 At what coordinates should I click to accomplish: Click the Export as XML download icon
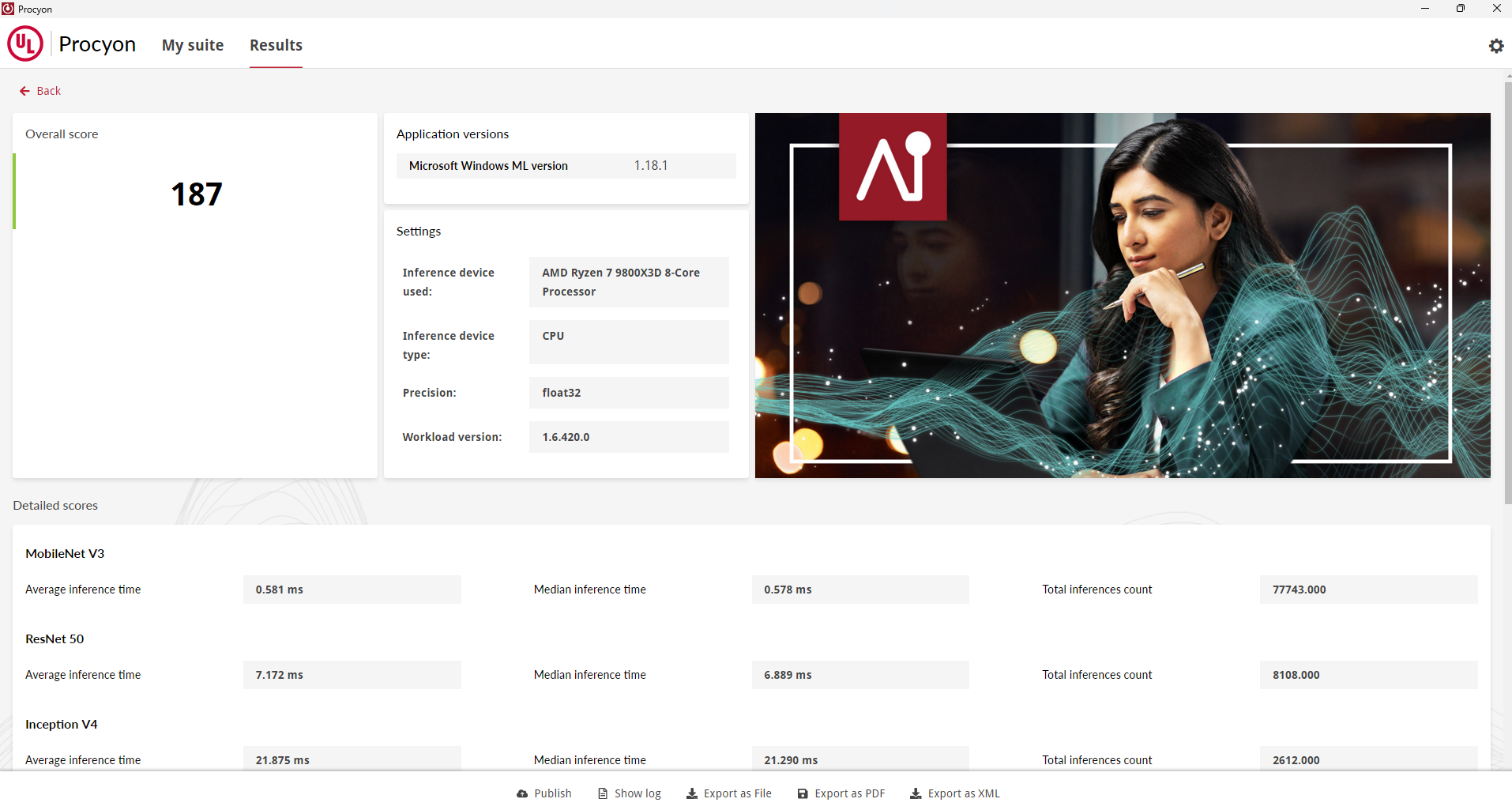click(x=916, y=793)
